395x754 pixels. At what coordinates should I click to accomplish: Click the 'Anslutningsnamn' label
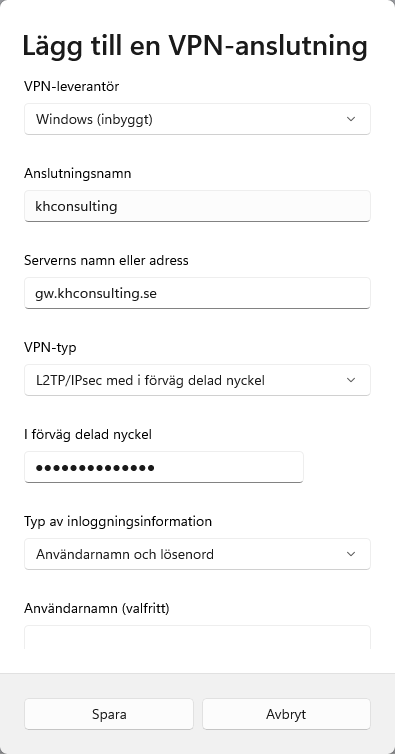click(77, 174)
